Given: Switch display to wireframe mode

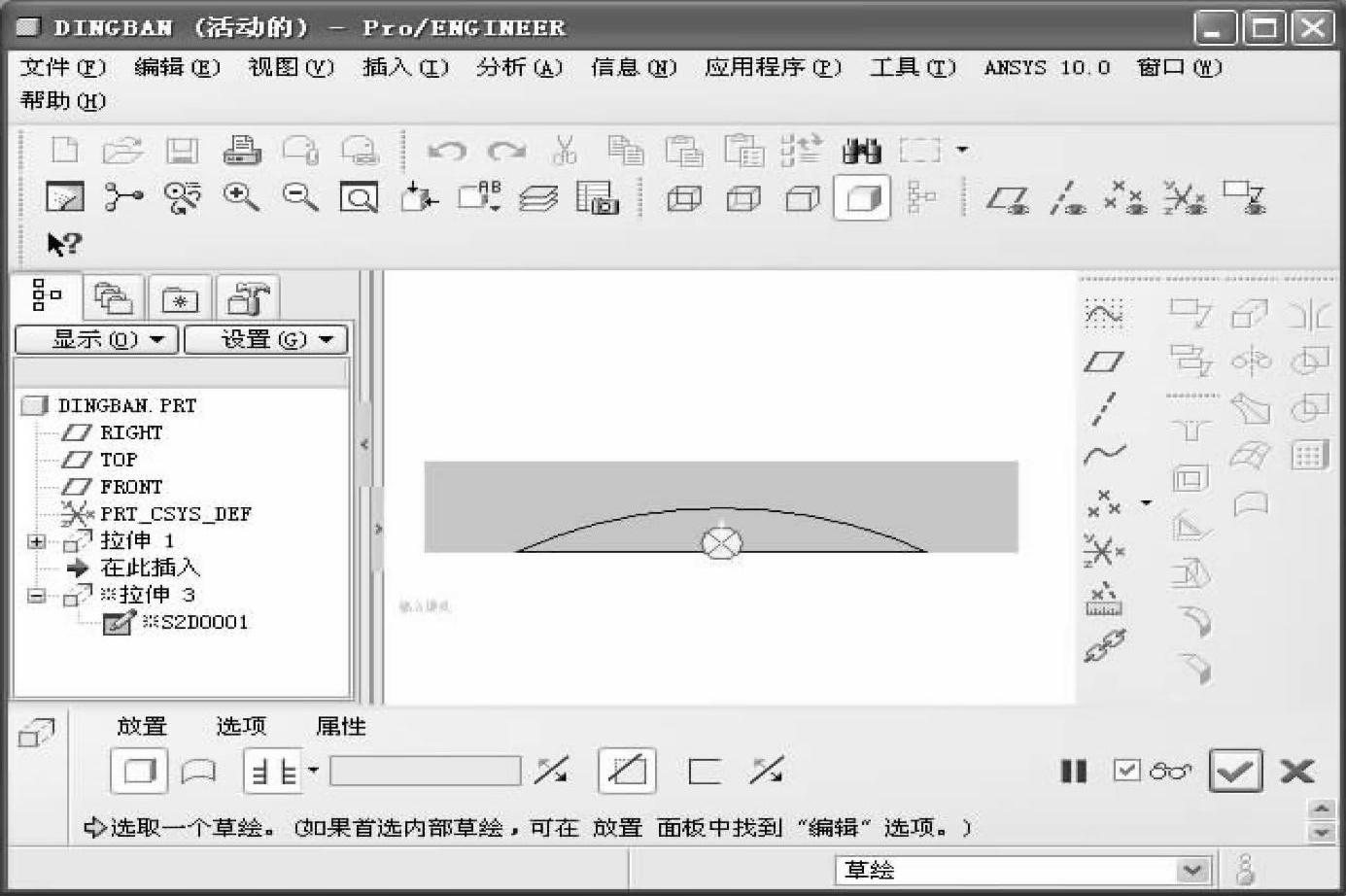Looking at the screenshot, I should point(684,199).
